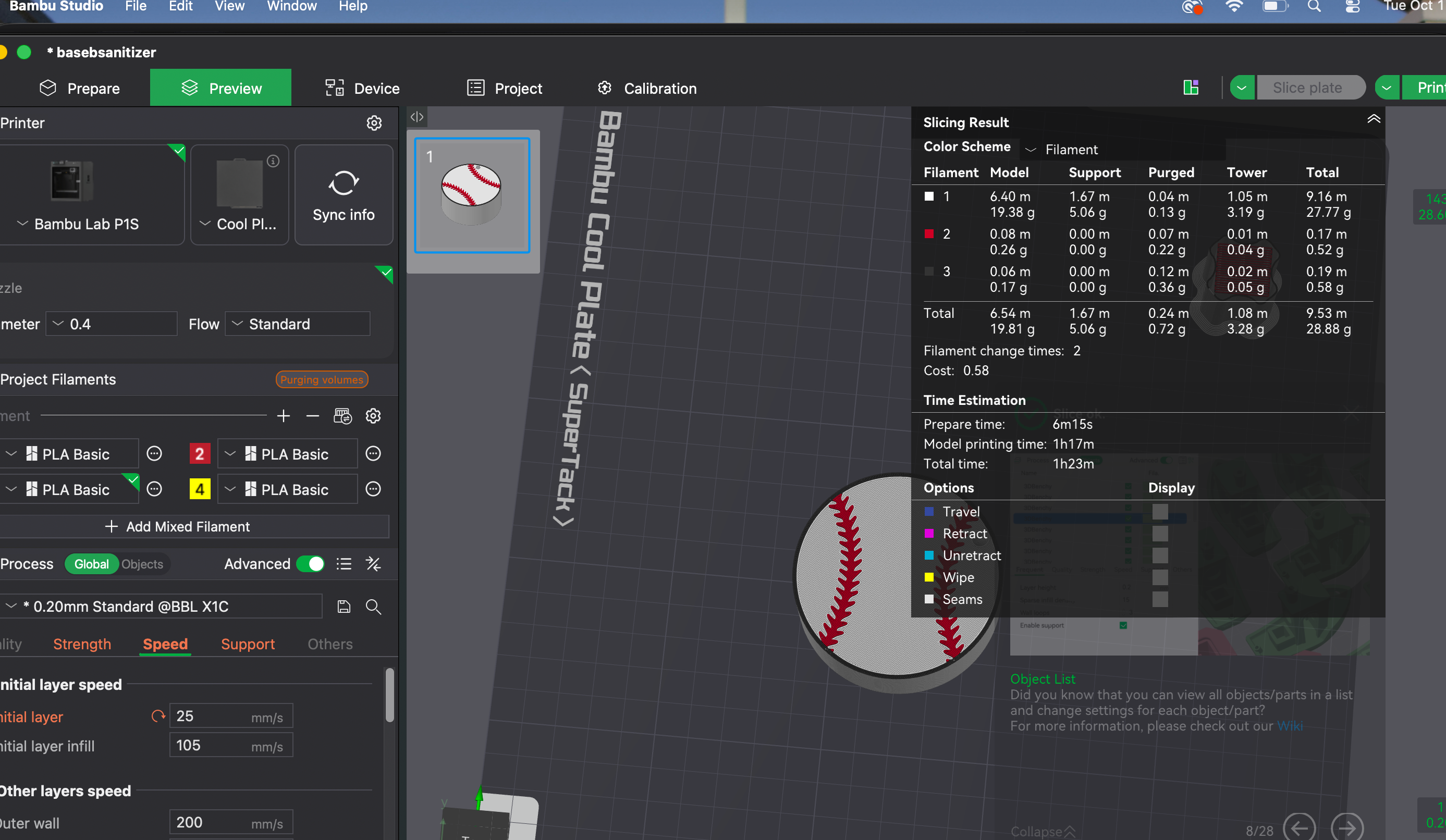
Task: Click the filament 4 yellow color swatch
Action: [x=200, y=489]
